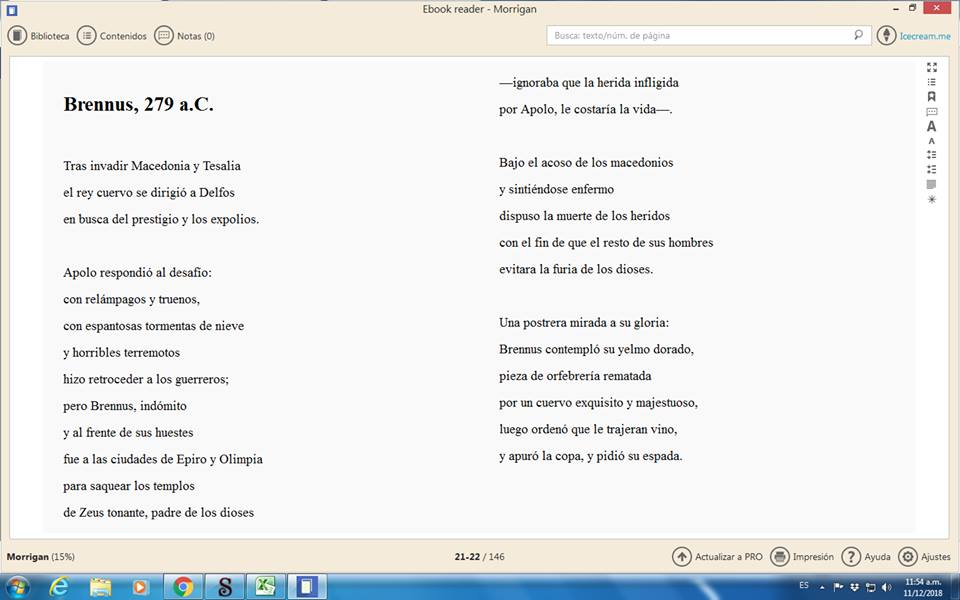960x600 pixels.
Task: Open the Notas (0) panel
Action: (x=185, y=36)
